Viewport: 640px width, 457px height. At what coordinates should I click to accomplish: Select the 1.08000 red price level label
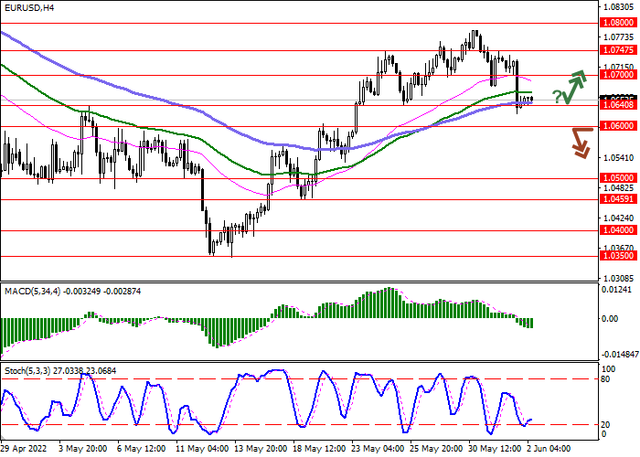click(x=619, y=23)
